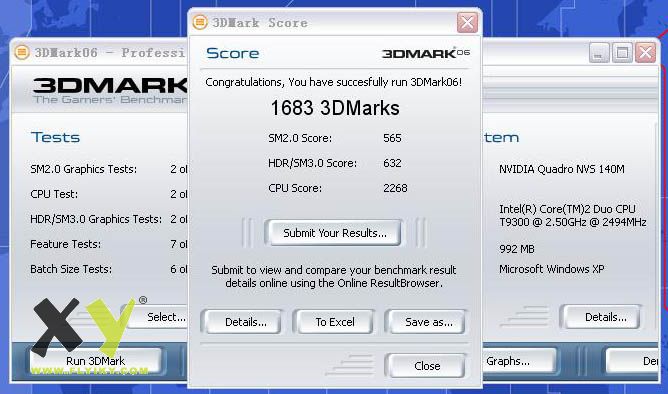Click X on 3DMark Score title bar
Image resolution: width=668 pixels, height=394 pixels.
coord(467,23)
